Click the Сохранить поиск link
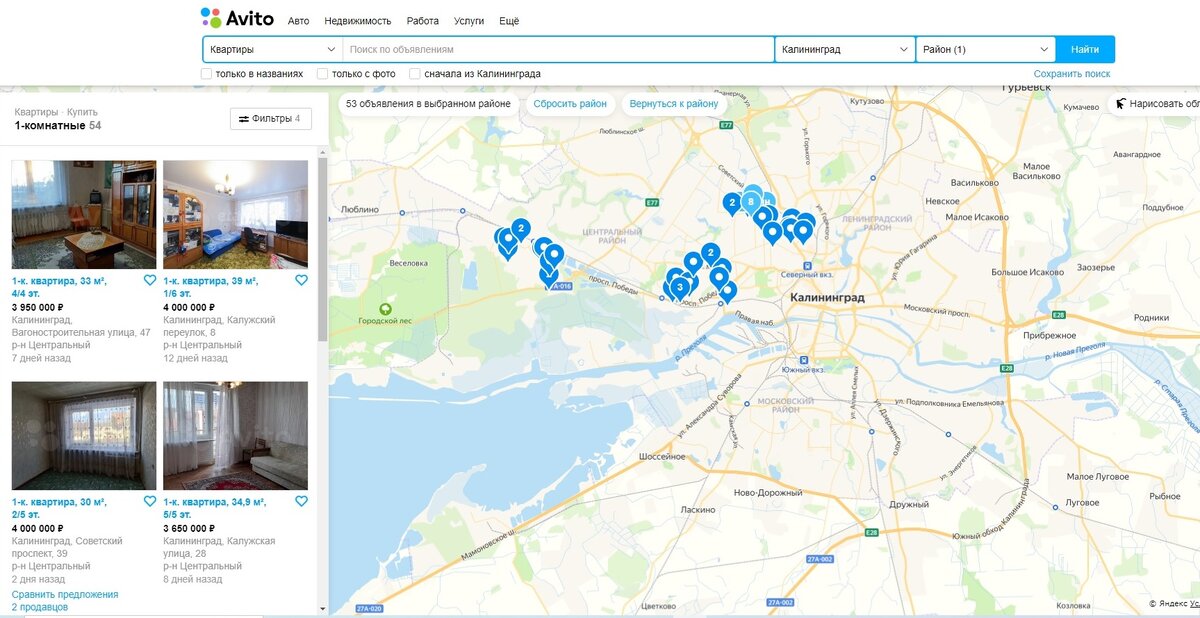 [1072, 74]
